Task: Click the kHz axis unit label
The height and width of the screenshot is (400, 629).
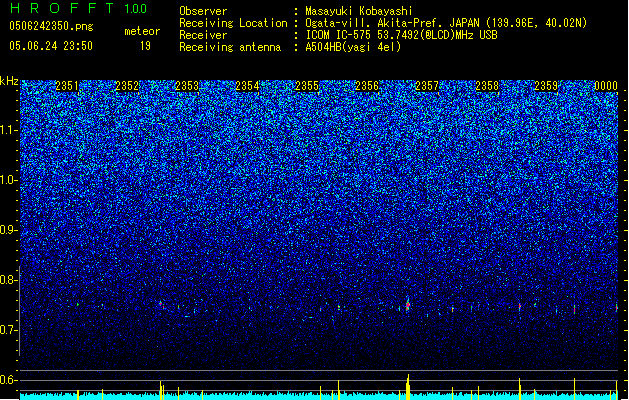Action: 9,81
